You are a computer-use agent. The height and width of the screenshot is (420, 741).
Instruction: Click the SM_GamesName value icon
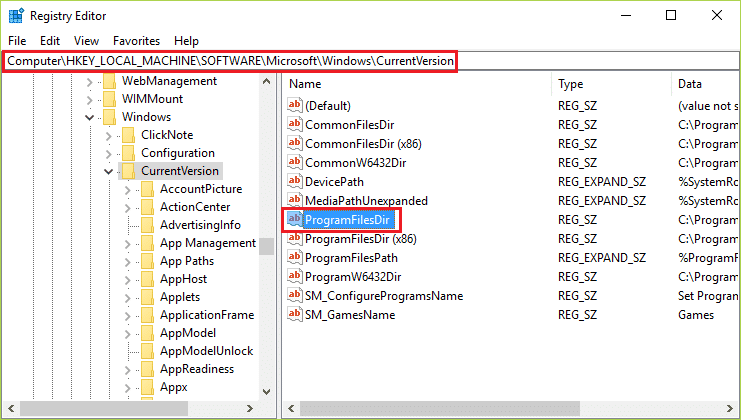click(x=294, y=314)
